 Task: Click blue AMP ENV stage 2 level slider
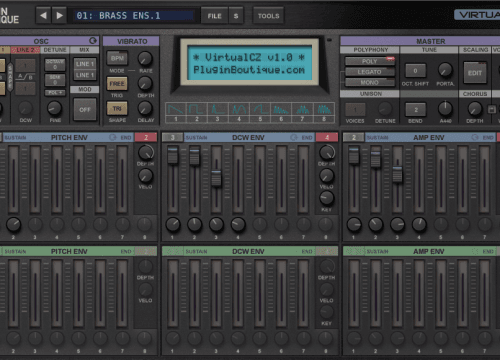click(375, 159)
